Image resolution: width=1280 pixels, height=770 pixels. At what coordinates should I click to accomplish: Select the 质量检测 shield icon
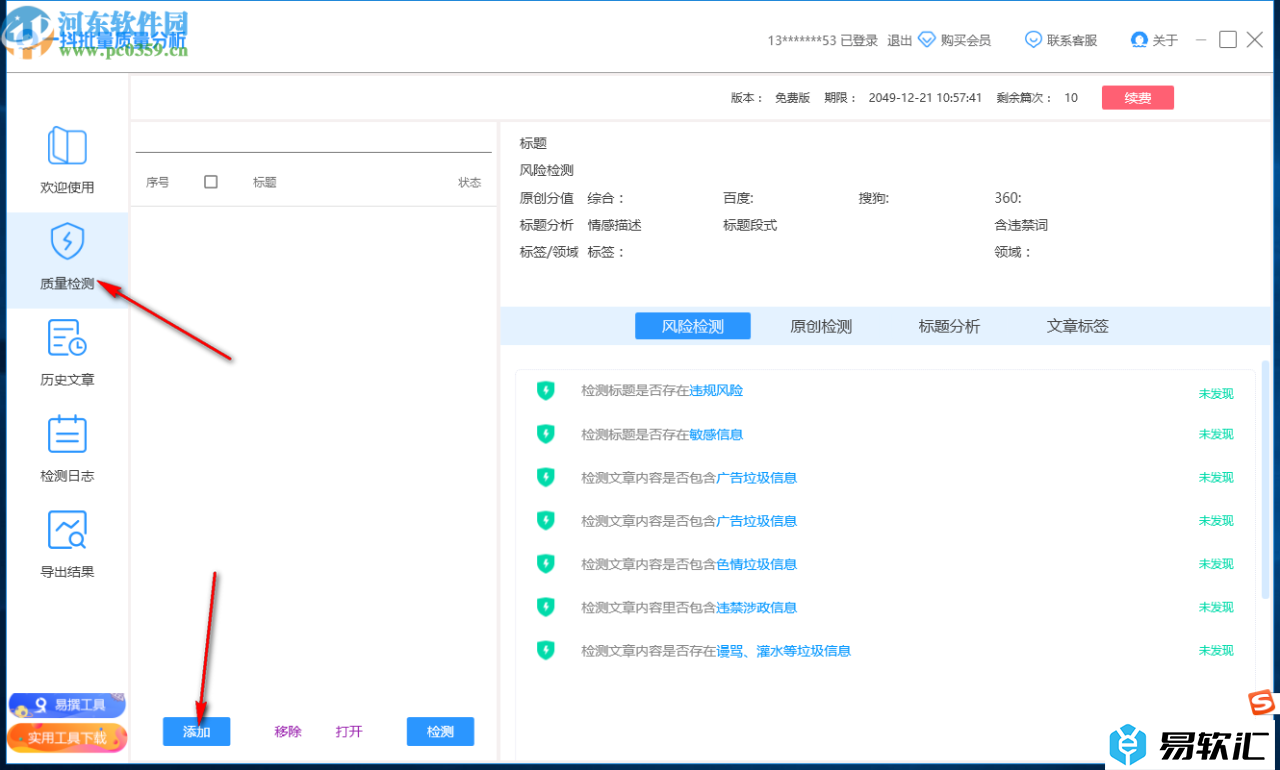[67, 241]
